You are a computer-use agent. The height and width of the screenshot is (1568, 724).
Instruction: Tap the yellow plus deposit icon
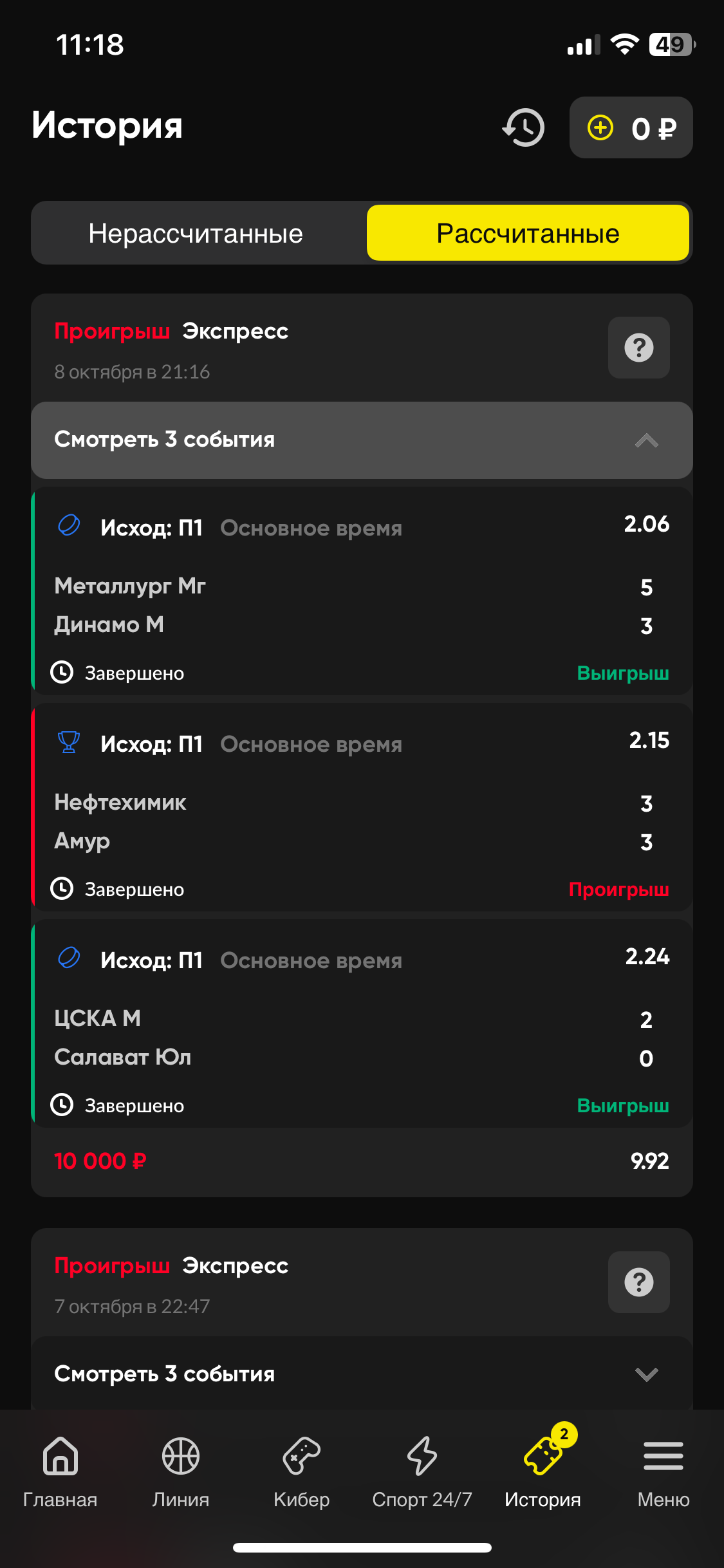click(x=600, y=127)
